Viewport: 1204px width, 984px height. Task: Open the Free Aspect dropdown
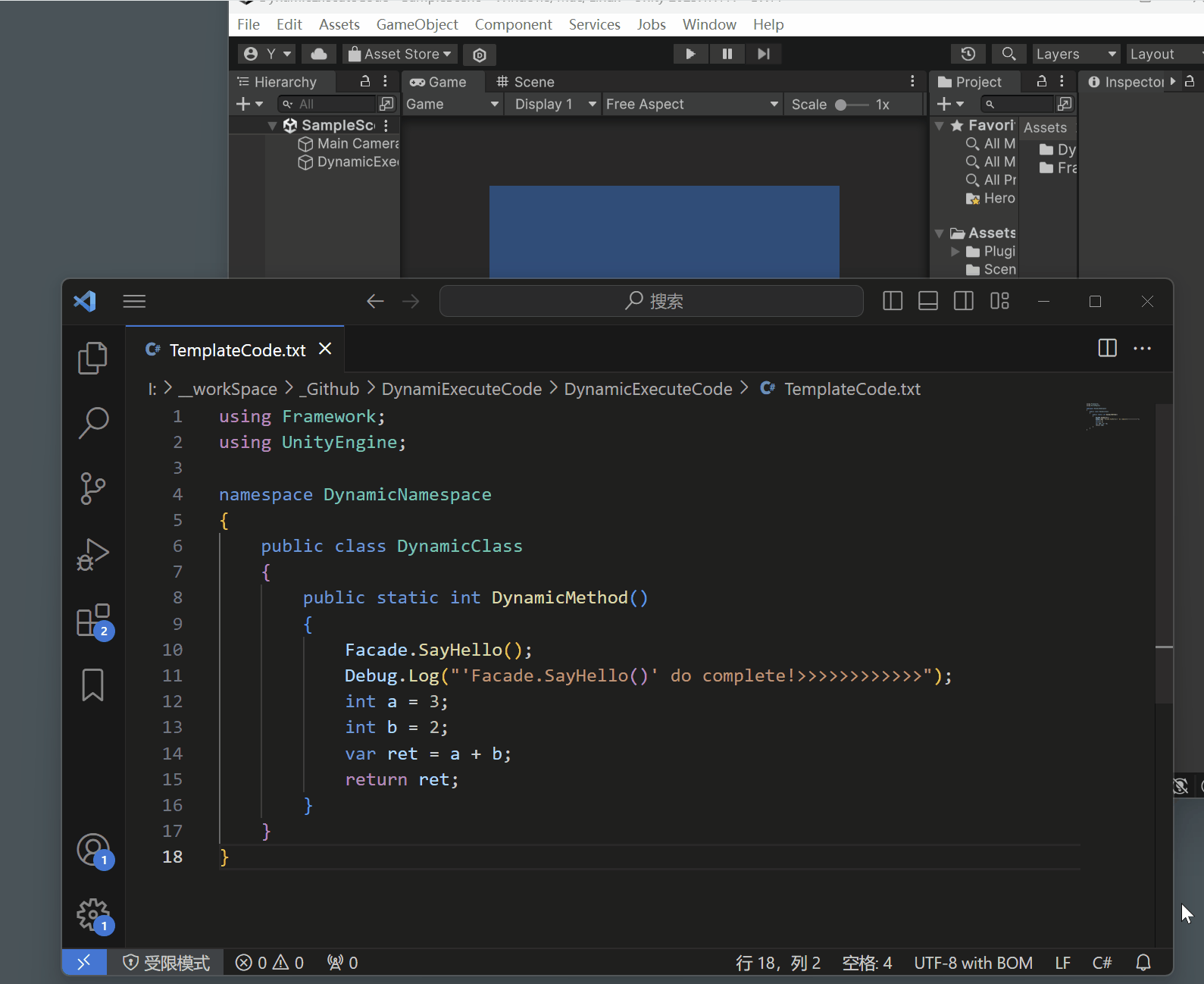coord(692,104)
